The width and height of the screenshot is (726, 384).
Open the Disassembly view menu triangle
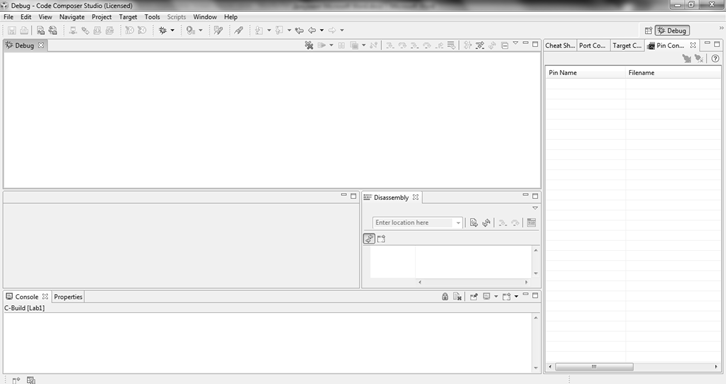click(x=535, y=208)
